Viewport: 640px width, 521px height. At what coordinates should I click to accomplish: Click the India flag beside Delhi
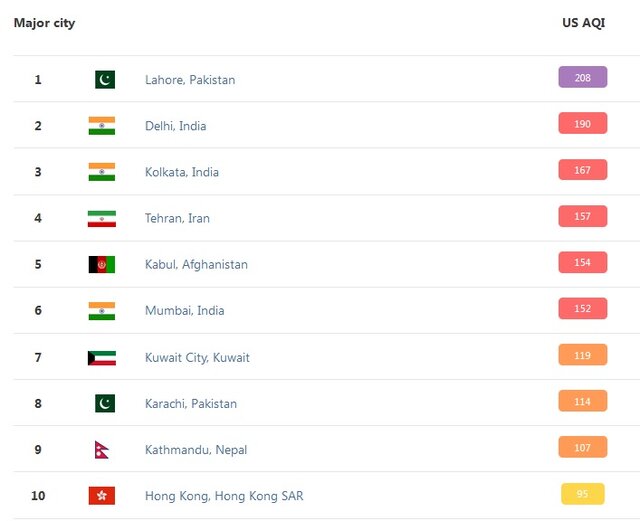pyautogui.click(x=101, y=126)
